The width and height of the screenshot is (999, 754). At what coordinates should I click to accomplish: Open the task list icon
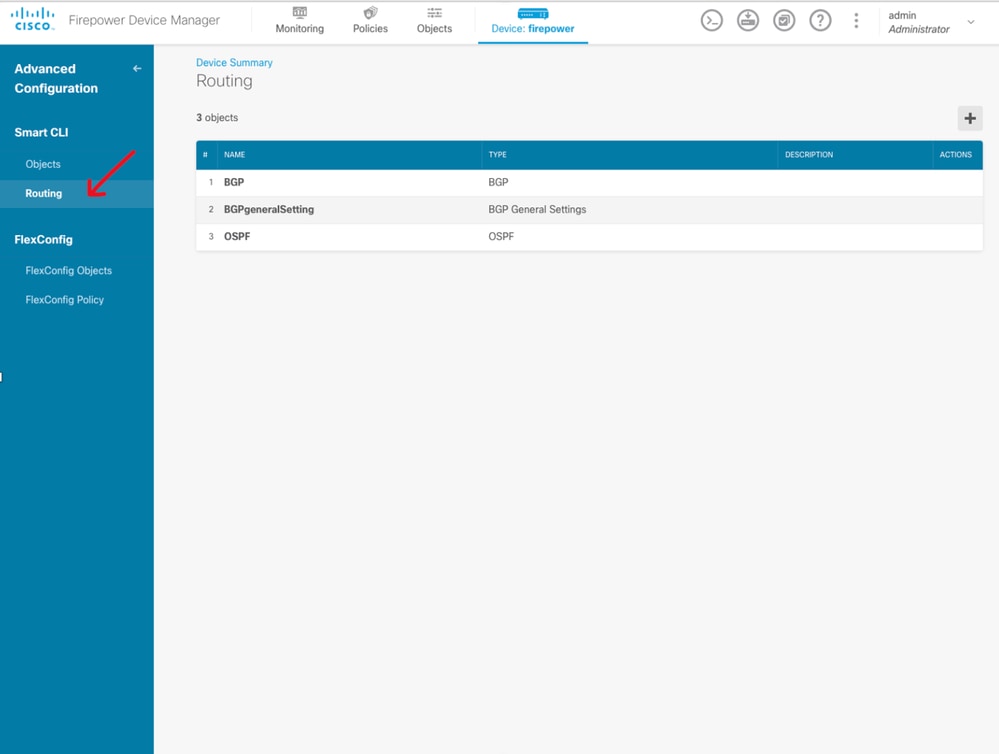[784, 21]
